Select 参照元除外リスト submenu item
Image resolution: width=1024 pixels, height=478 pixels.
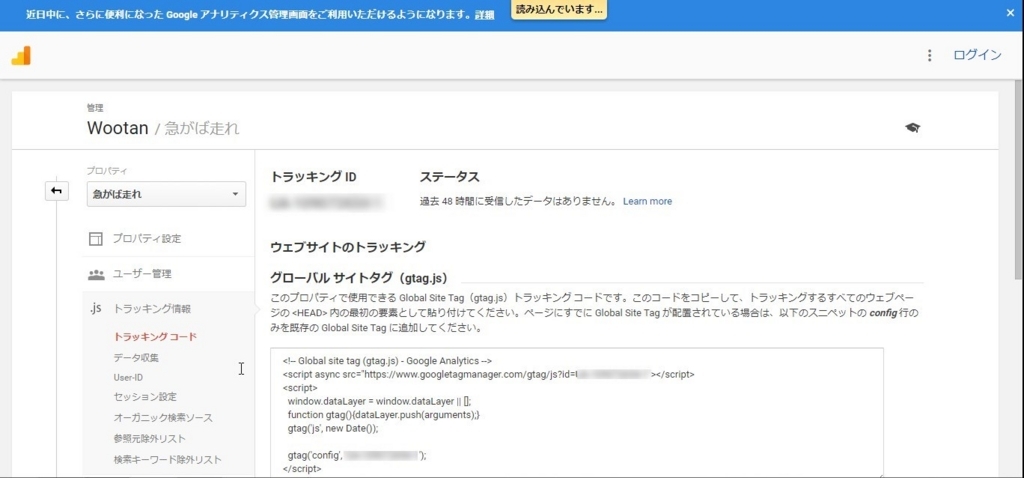point(150,438)
